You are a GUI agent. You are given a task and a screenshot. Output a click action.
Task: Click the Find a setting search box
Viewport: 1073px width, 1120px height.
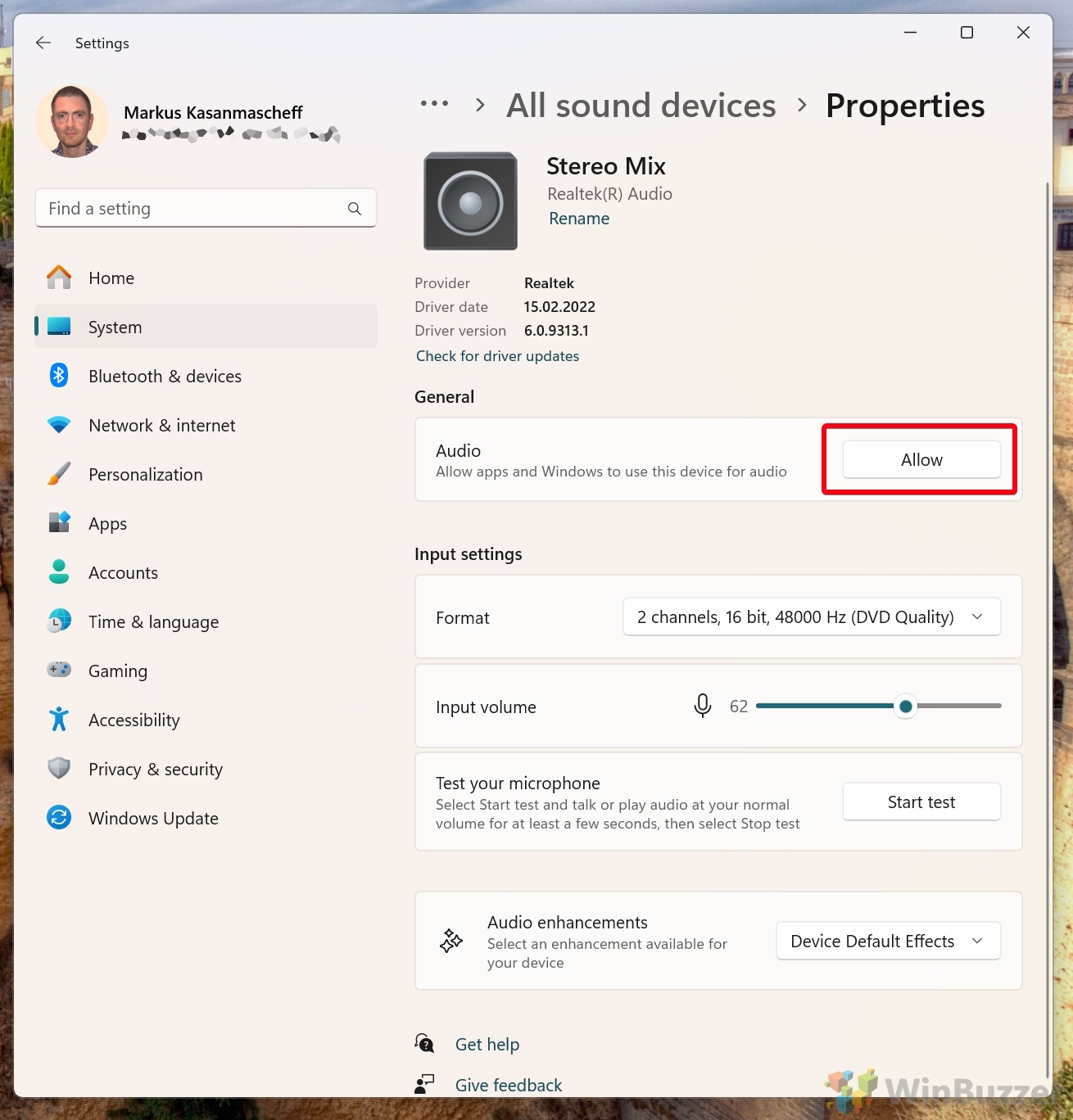(x=206, y=209)
